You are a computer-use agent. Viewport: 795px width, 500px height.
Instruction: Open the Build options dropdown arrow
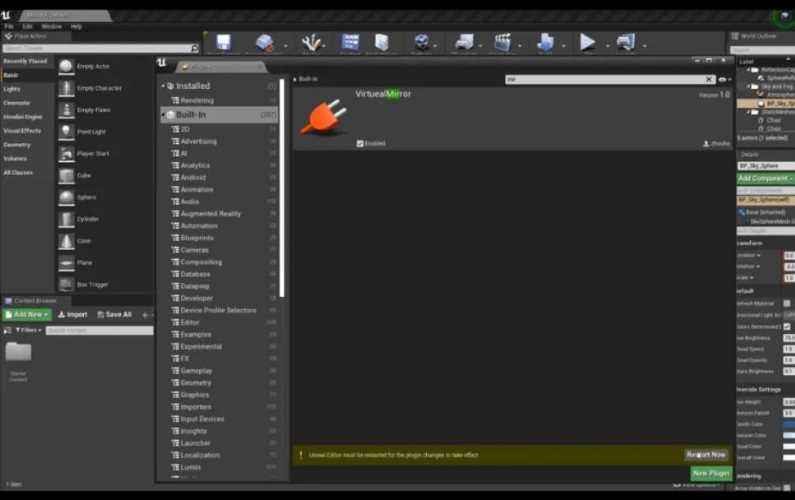[x=563, y=46]
